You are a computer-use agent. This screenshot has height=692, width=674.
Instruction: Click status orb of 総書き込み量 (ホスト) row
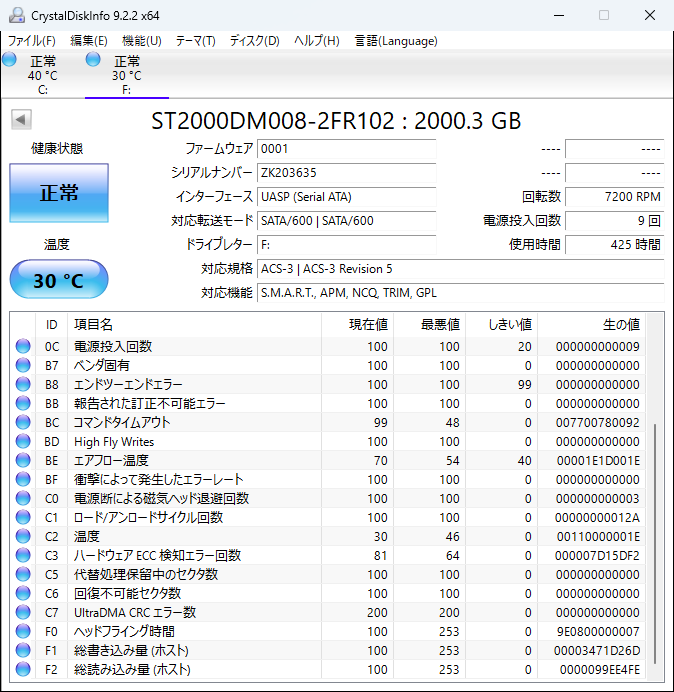23,650
